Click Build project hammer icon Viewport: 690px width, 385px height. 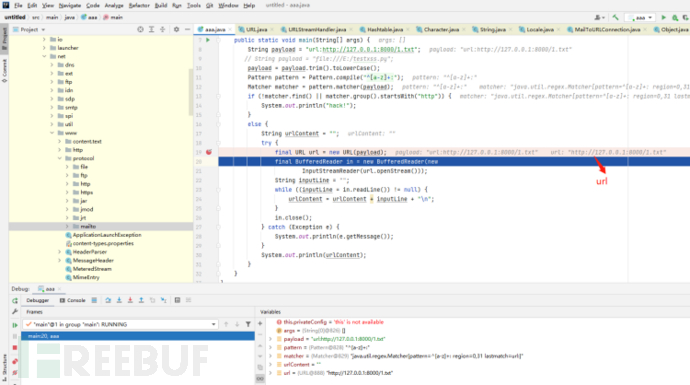tap(615, 18)
